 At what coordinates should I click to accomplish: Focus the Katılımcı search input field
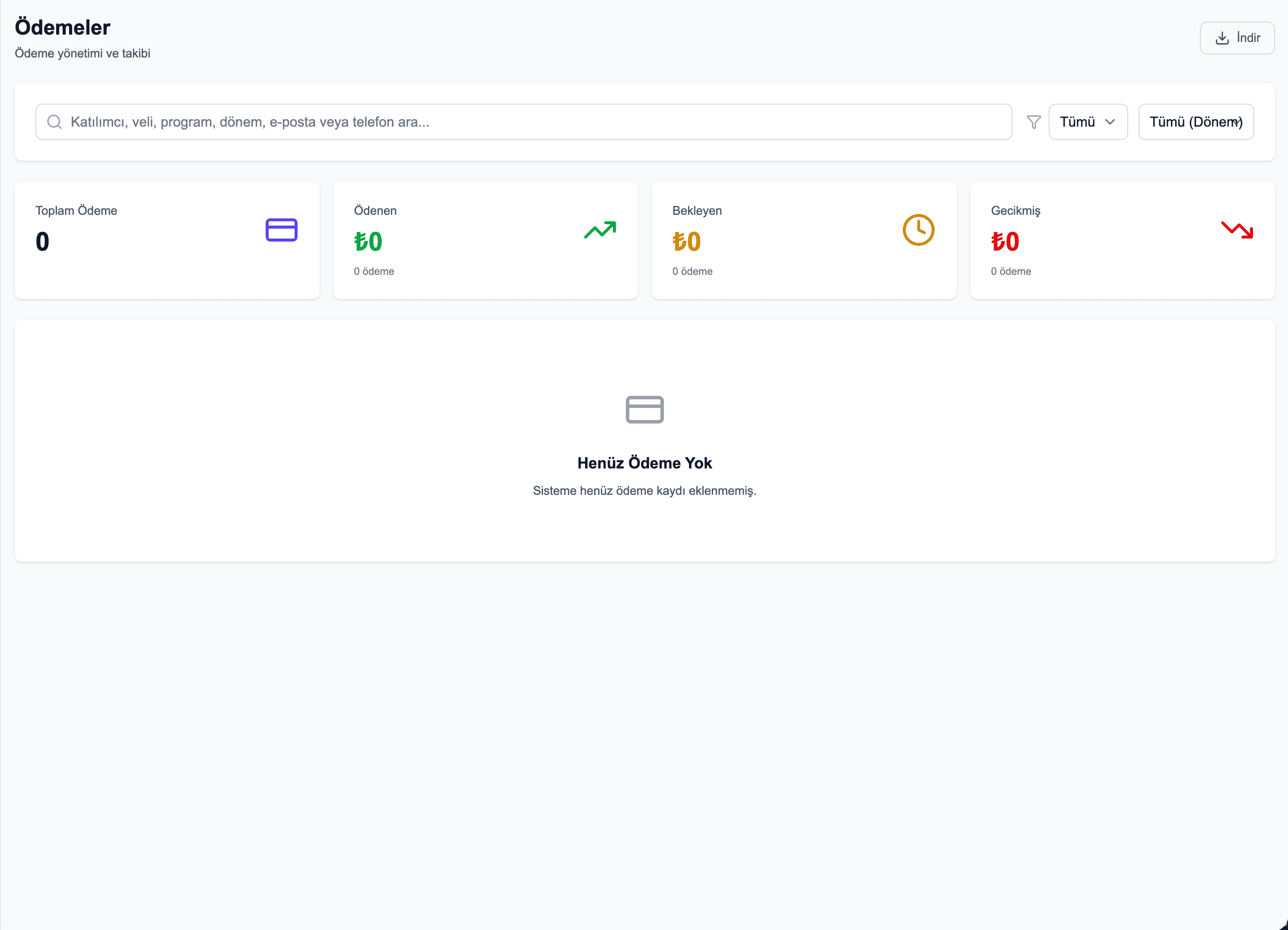[x=534, y=122]
